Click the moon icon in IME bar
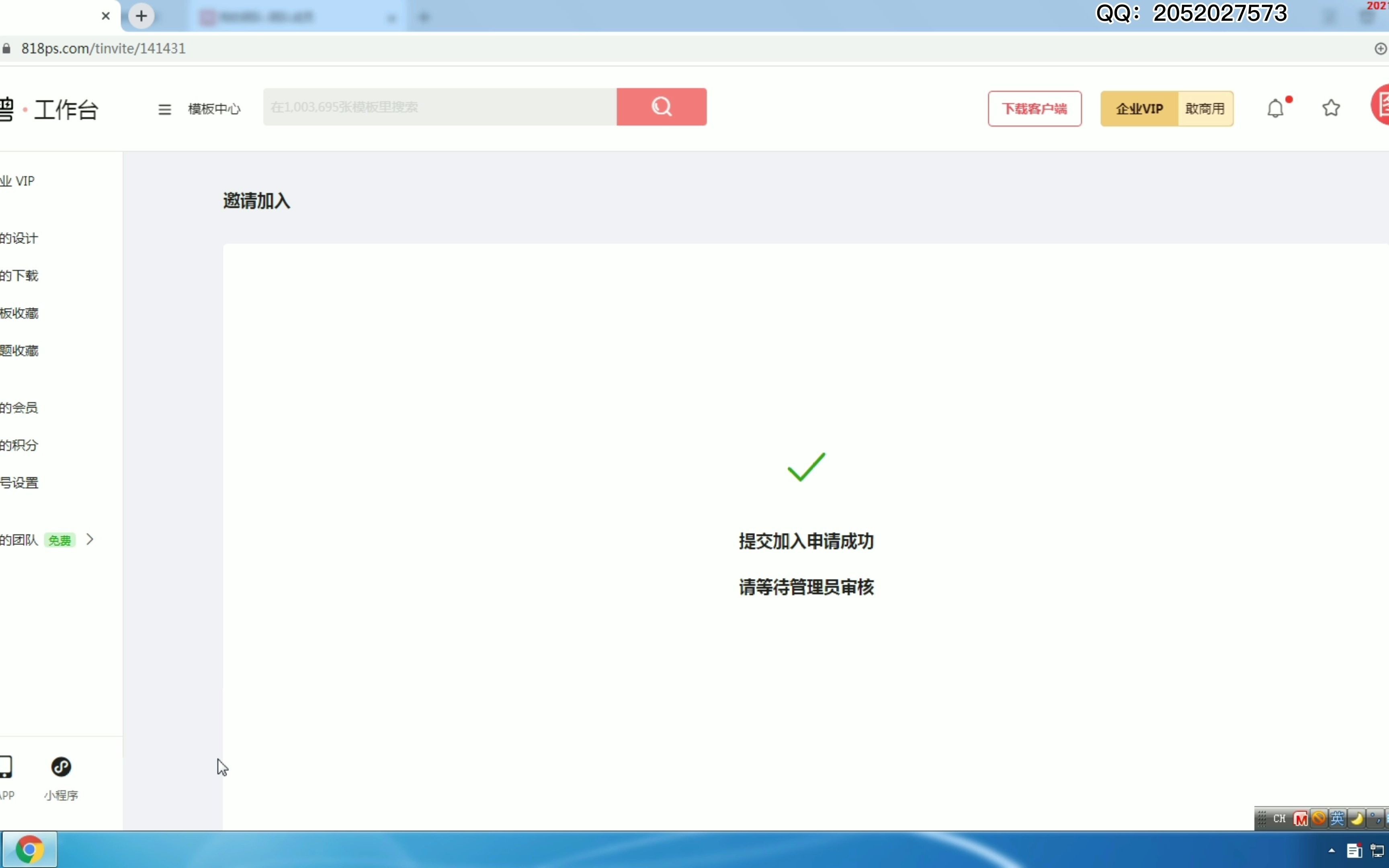 click(x=1357, y=819)
